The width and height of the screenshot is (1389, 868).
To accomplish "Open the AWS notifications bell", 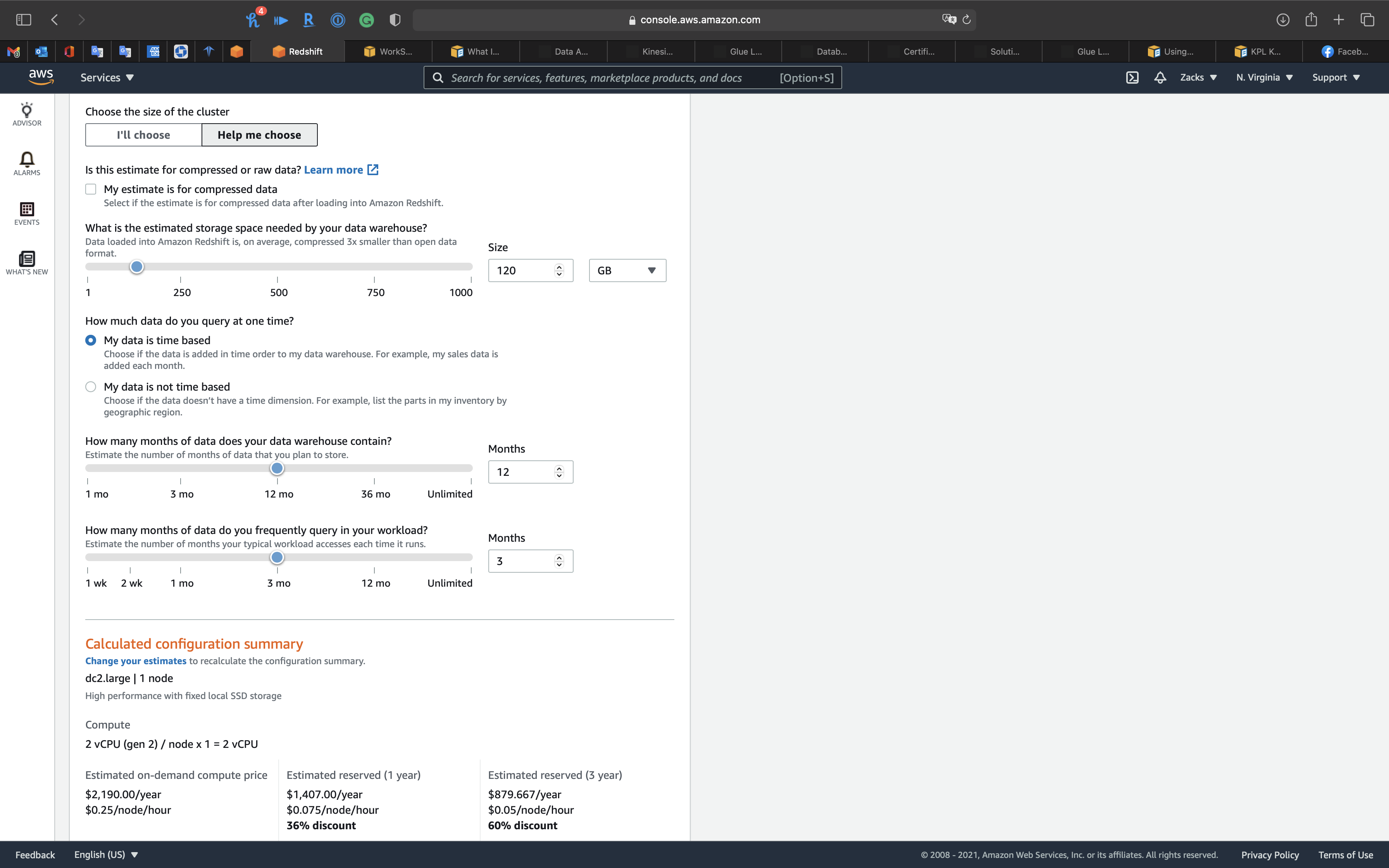I will click(x=1160, y=77).
